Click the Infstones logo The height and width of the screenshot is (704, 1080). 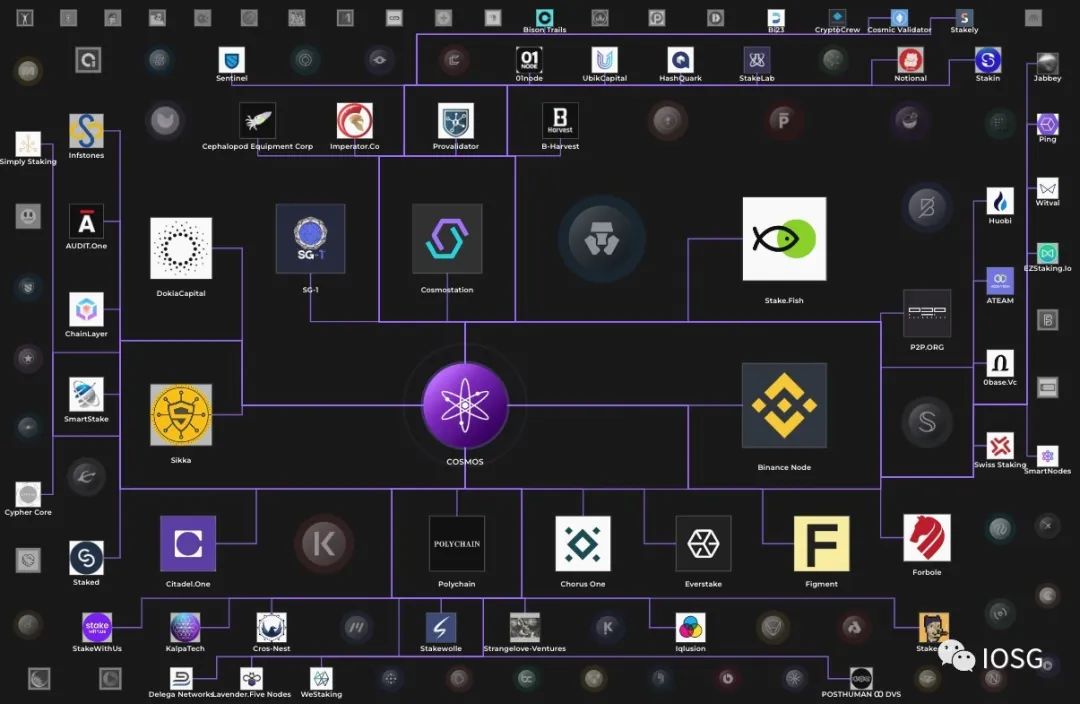(86, 131)
